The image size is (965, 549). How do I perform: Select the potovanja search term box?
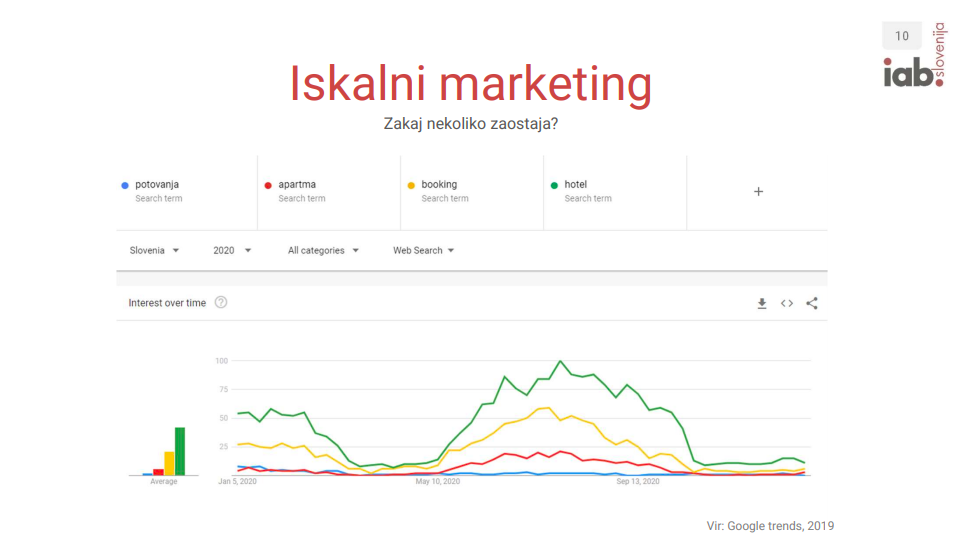[185, 192]
